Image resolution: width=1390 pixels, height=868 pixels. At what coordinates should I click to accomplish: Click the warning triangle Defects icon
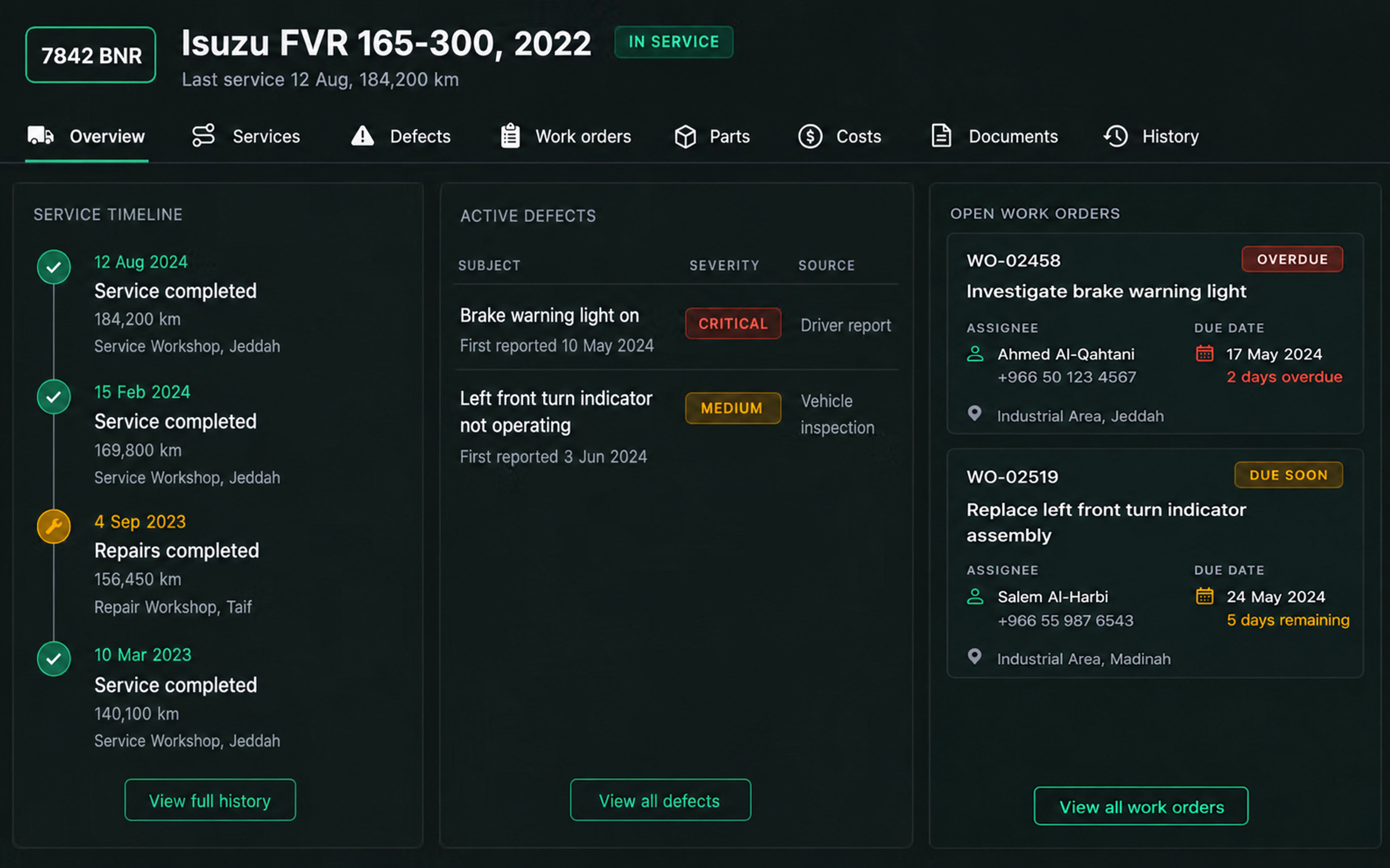coord(363,136)
